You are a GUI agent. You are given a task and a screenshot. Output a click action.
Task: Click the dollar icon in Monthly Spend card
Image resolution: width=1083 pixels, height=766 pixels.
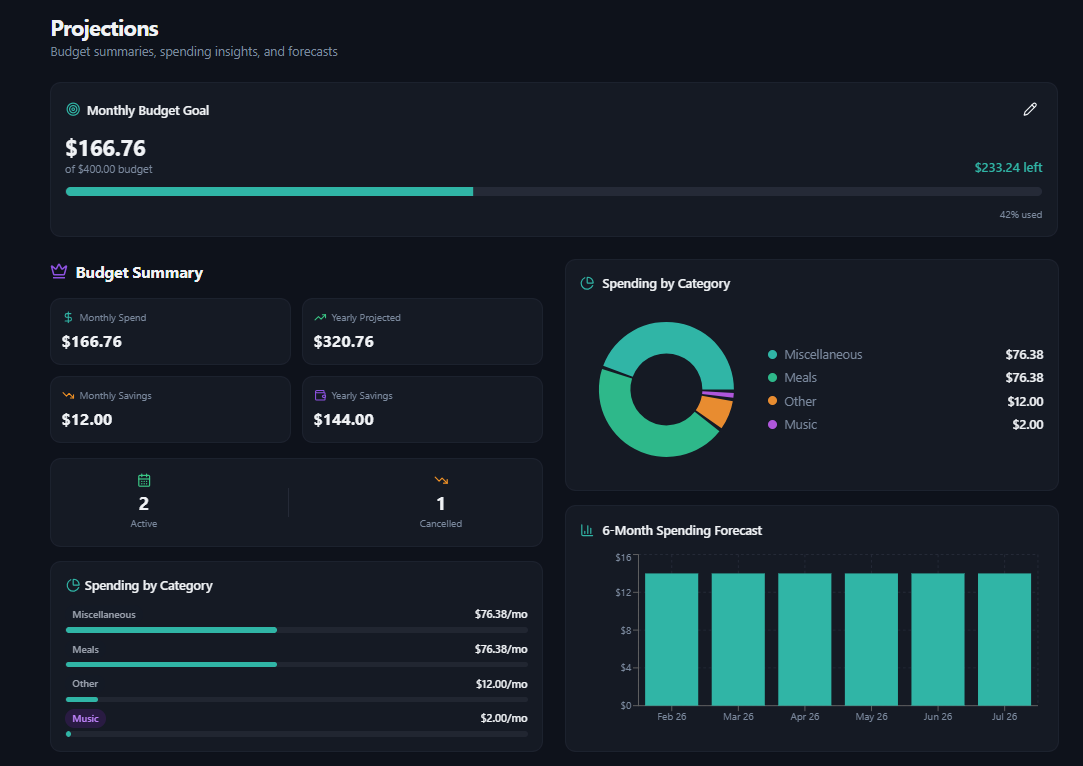(x=68, y=318)
